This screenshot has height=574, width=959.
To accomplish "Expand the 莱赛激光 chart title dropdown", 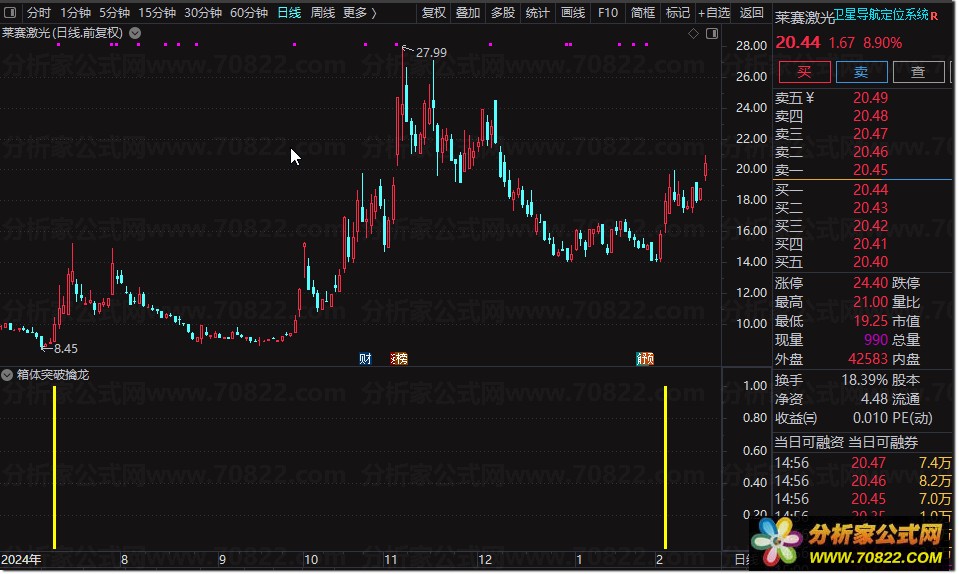I will pyautogui.click(x=135, y=33).
